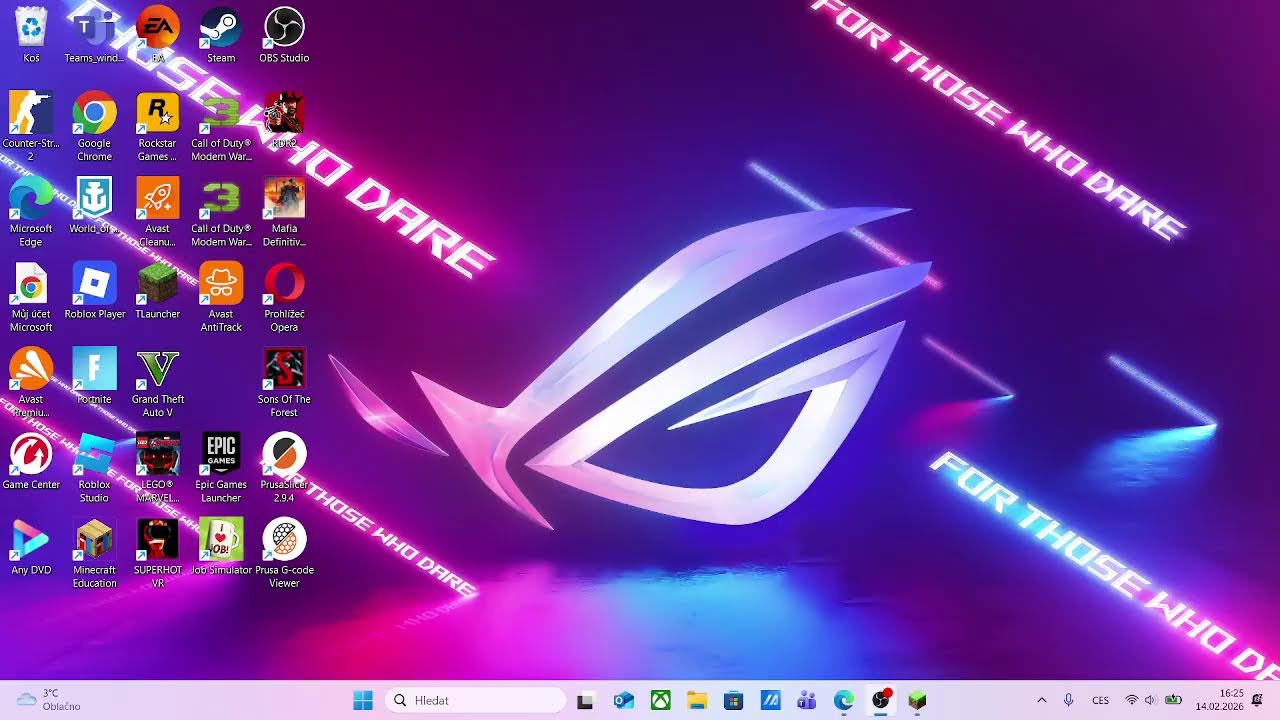Open the Google Chrome desktop shortcut
The width and height of the screenshot is (1280, 720).
click(94, 126)
